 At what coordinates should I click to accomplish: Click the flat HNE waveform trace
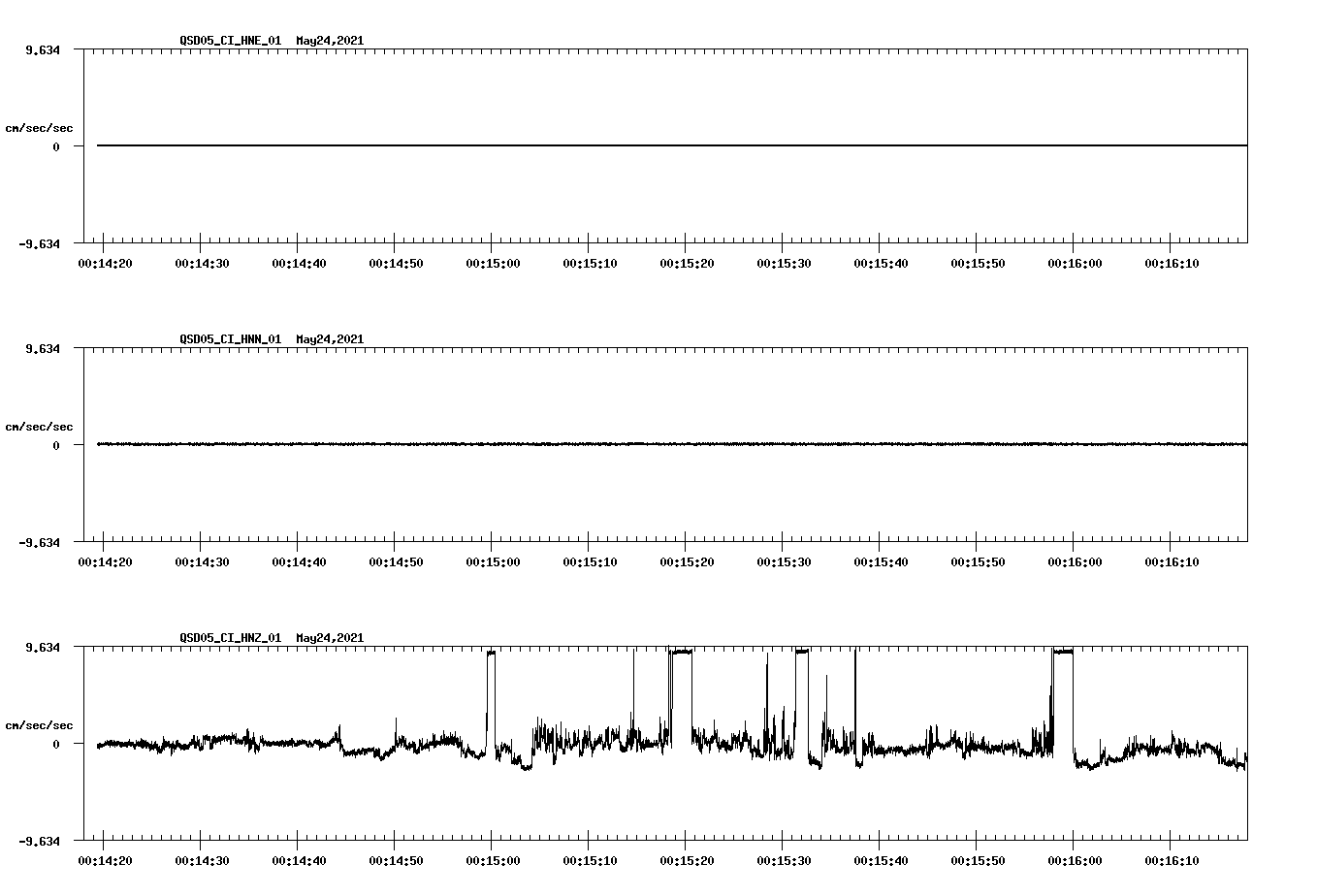(x=582, y=146)
